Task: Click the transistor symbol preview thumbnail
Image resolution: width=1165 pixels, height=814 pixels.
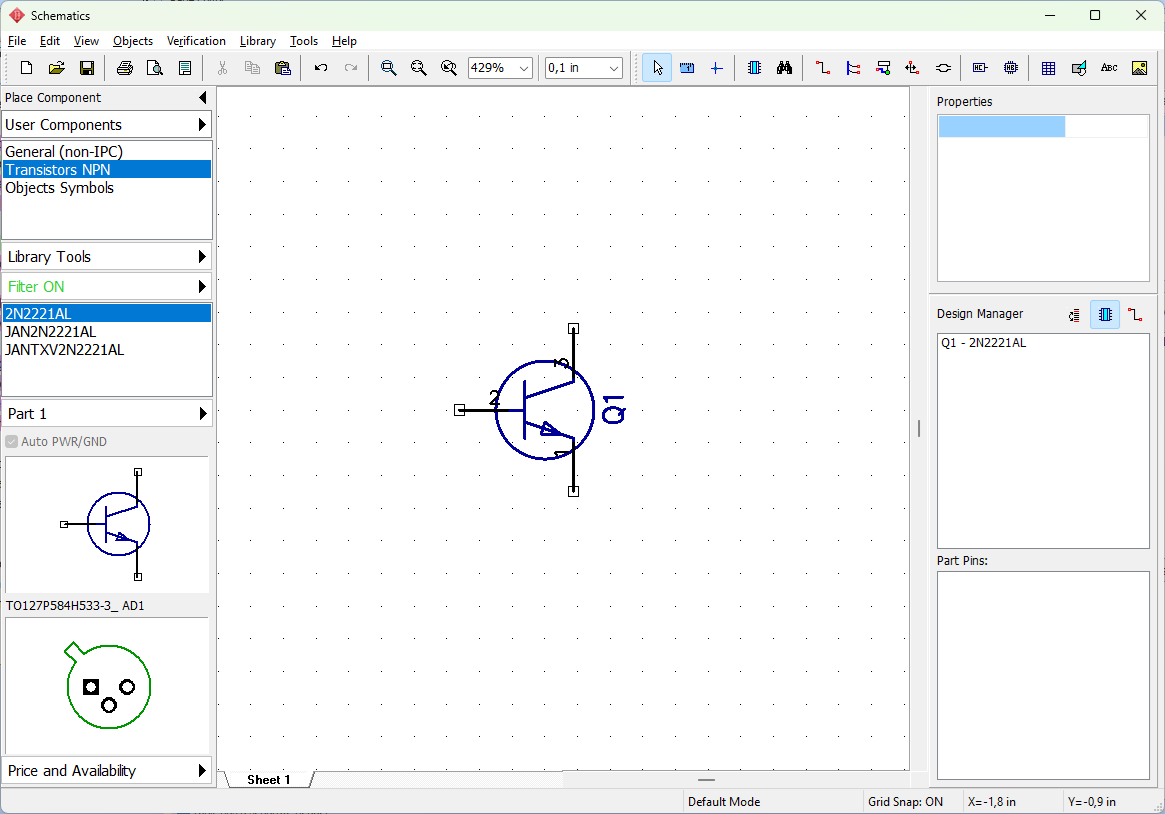Action: (107, 524)
